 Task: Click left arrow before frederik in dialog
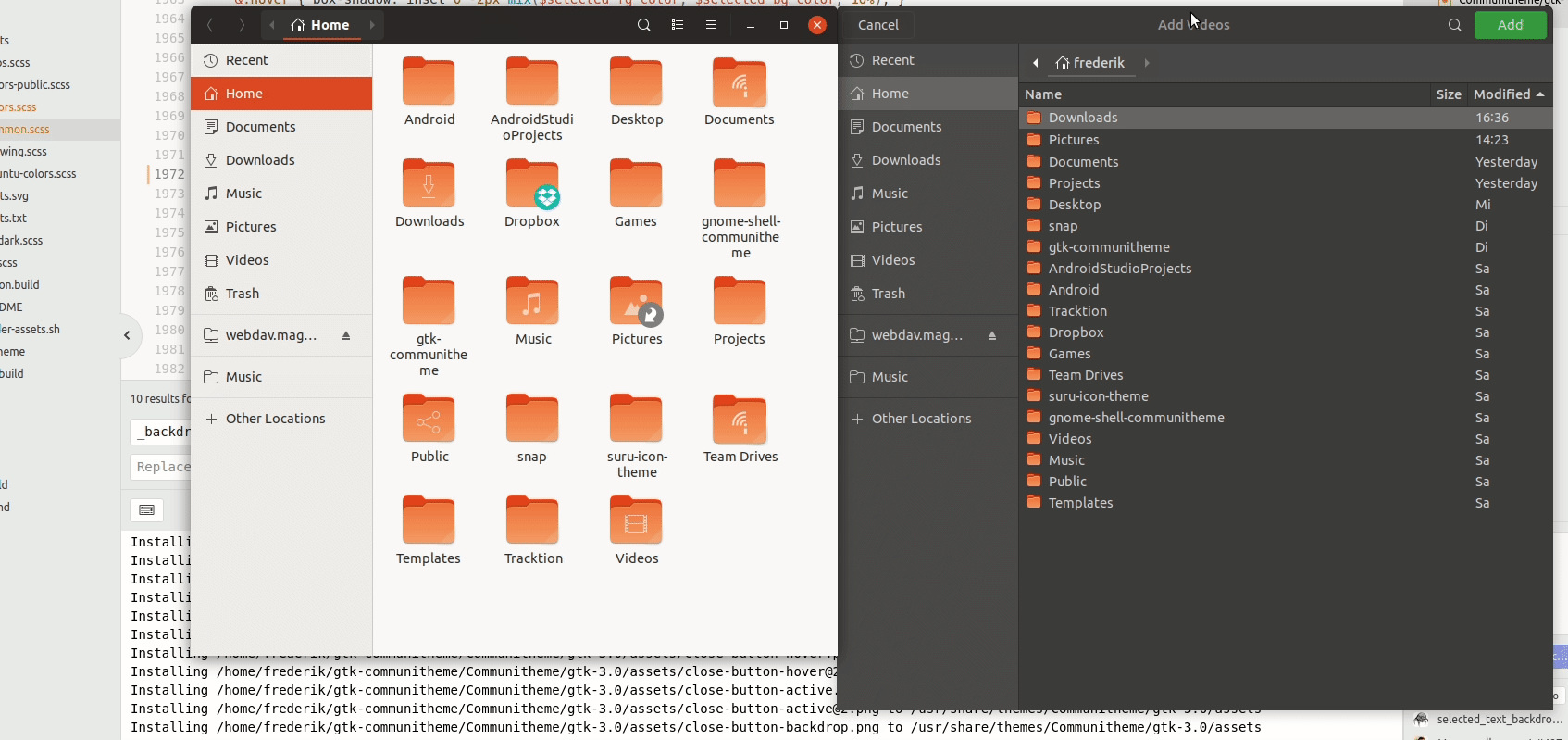pos(1036,63)
